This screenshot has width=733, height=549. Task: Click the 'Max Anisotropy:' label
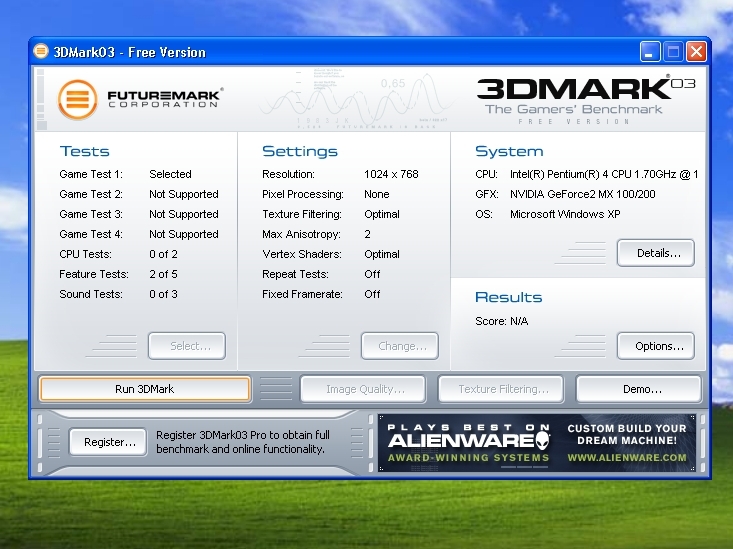click(302, 234)
